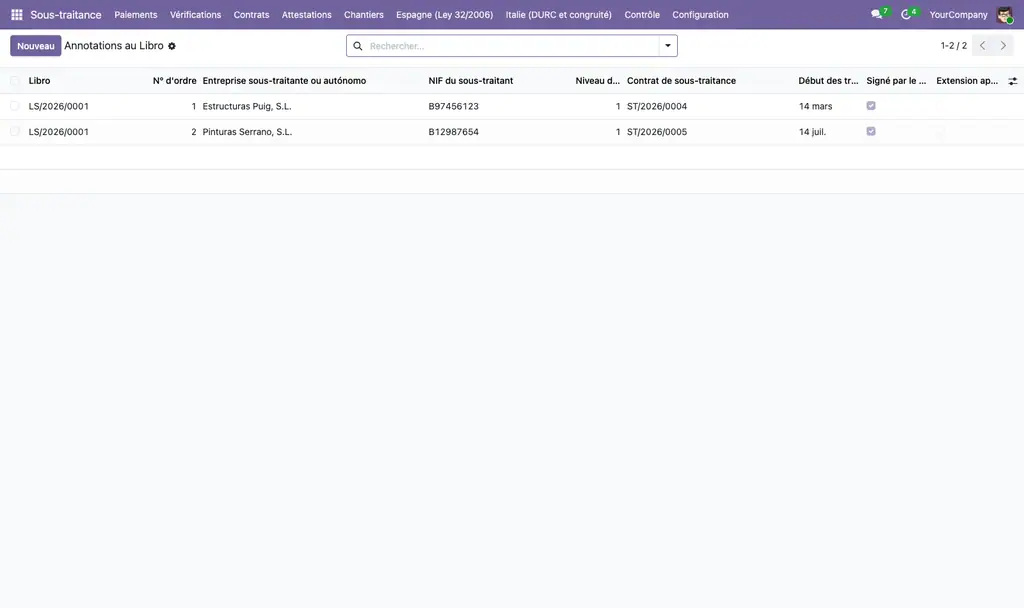Image resolution: width=1024 pixels, height=608 pixels.
Task: Click the magnifying glass search icon
Action: (358, 46)
